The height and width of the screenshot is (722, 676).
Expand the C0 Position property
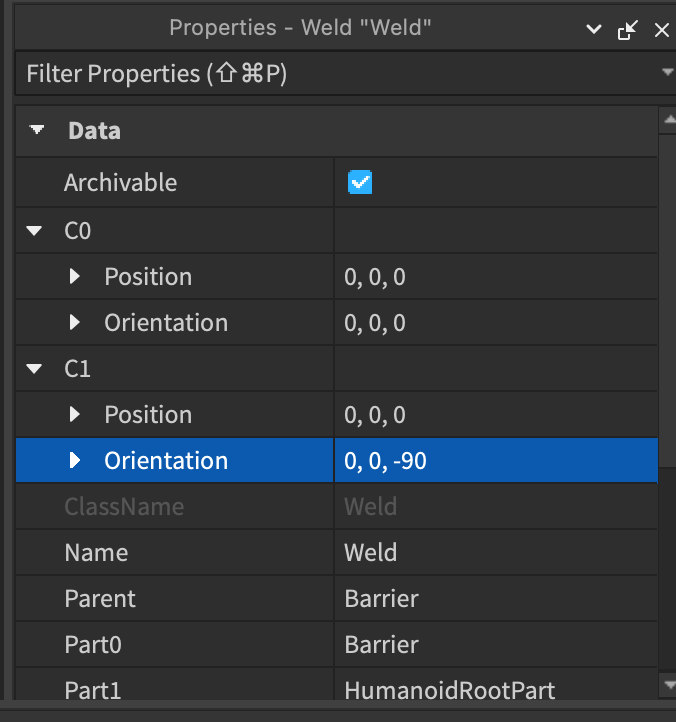[x=75, y=277]
